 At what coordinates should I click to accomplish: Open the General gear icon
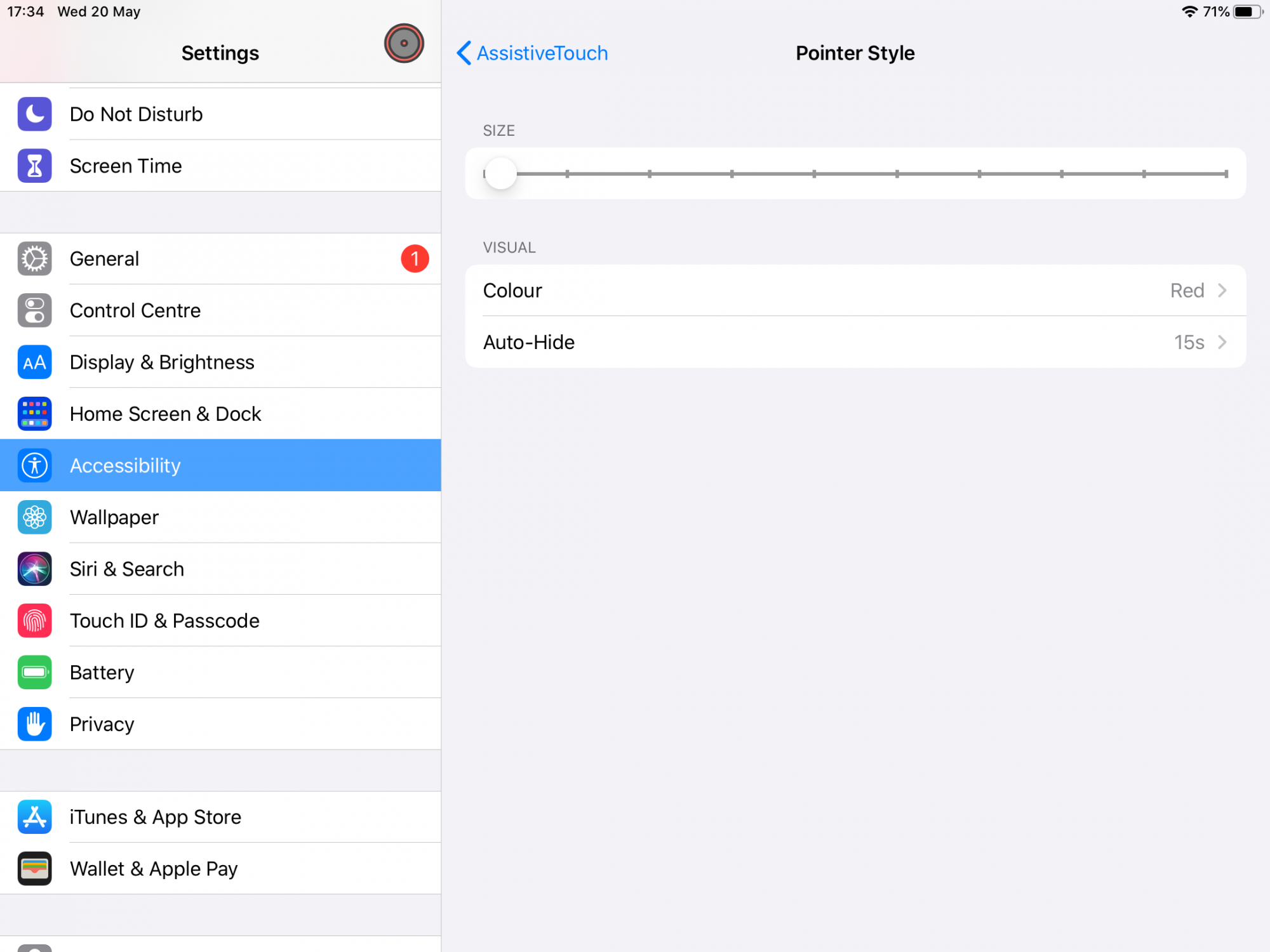(34, 259)
